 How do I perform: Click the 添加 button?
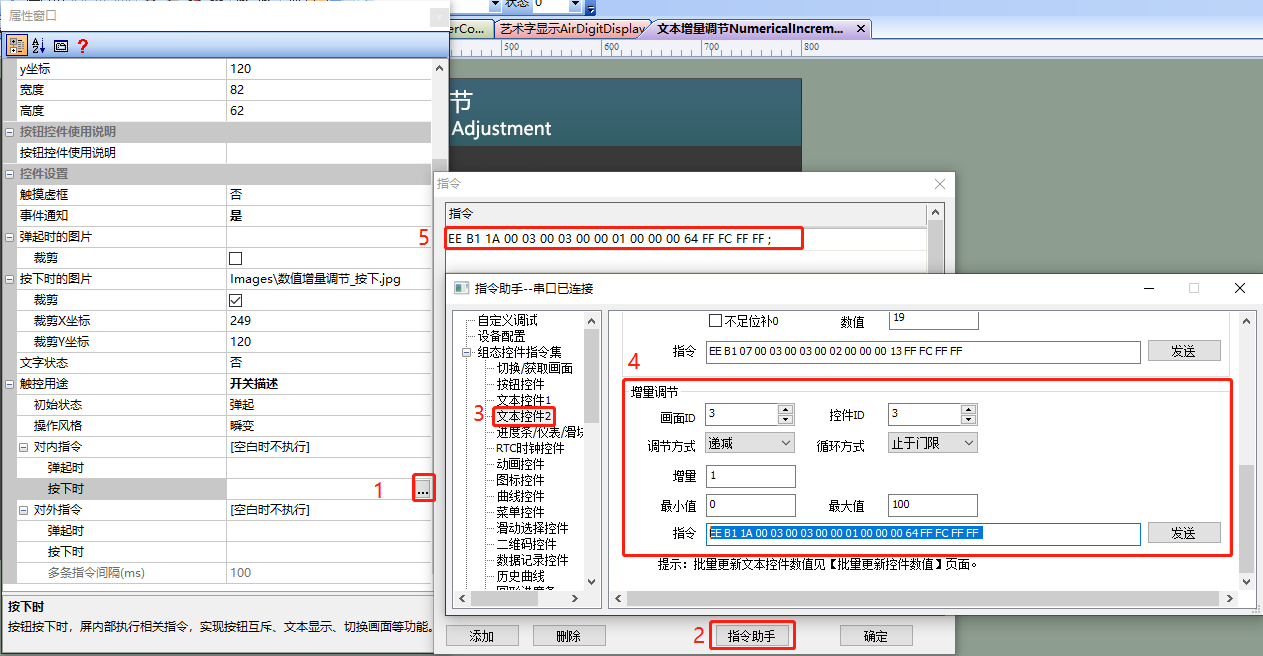click(x=482, y=636)
